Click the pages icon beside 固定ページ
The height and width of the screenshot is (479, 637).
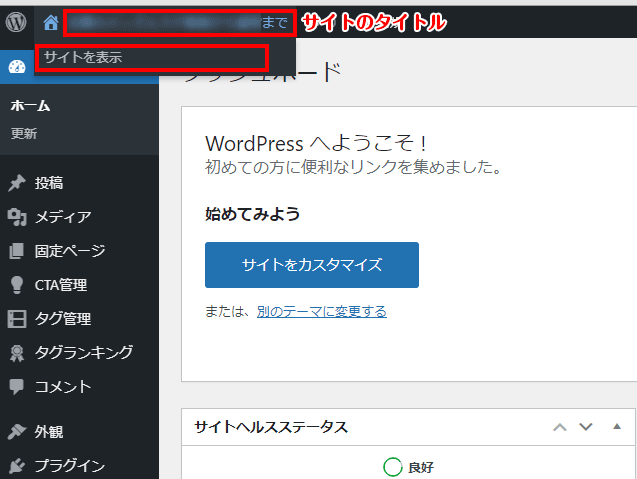coord(17,251)
